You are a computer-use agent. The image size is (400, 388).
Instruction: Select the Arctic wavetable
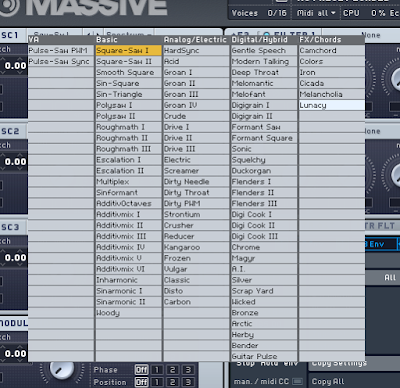coord(264,324)
